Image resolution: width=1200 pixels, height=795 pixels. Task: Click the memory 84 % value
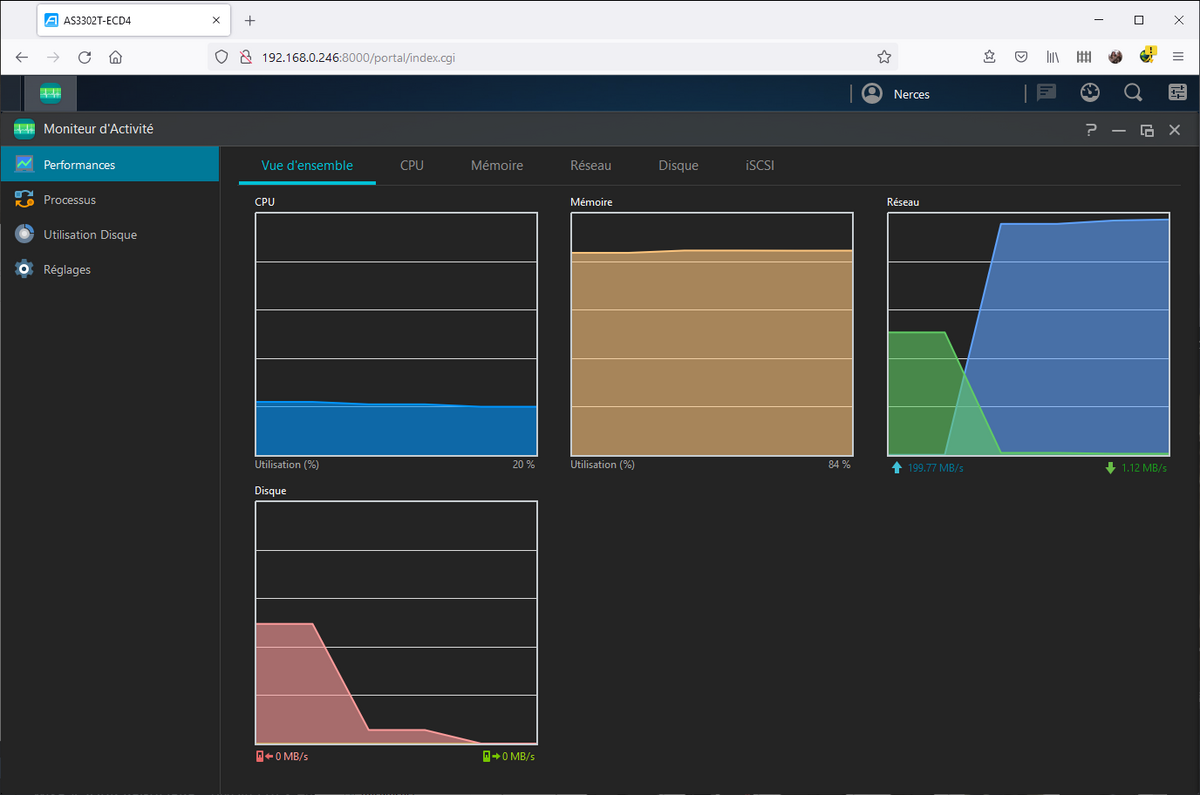tap(839, 465)
